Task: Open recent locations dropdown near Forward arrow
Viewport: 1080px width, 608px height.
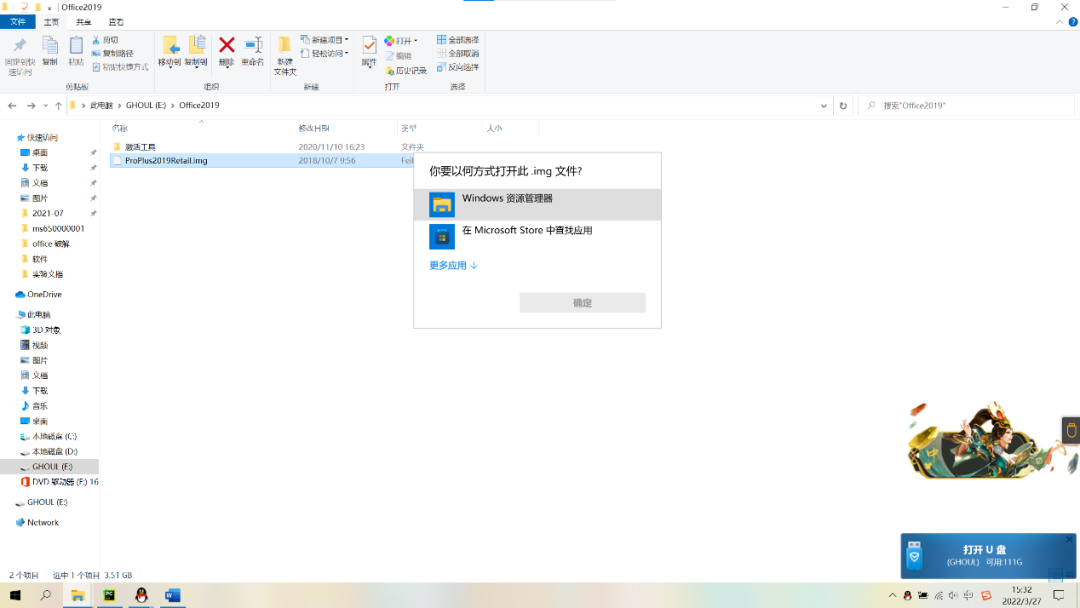Action: coord(45,105)
